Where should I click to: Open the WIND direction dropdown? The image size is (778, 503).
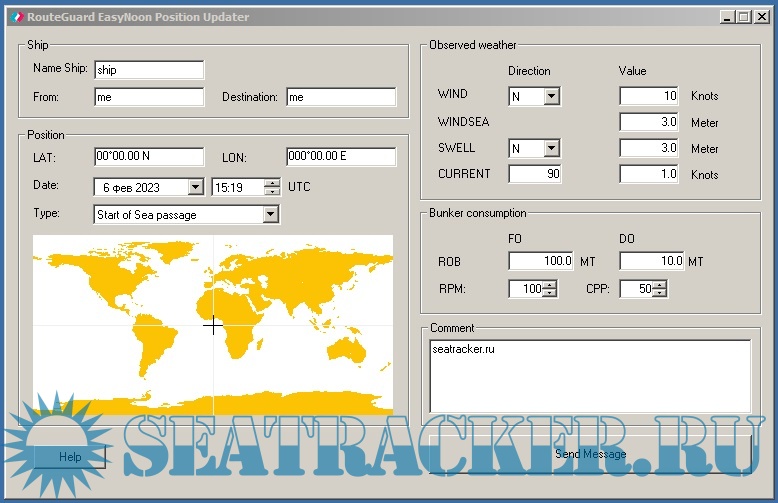pos(551,97)
